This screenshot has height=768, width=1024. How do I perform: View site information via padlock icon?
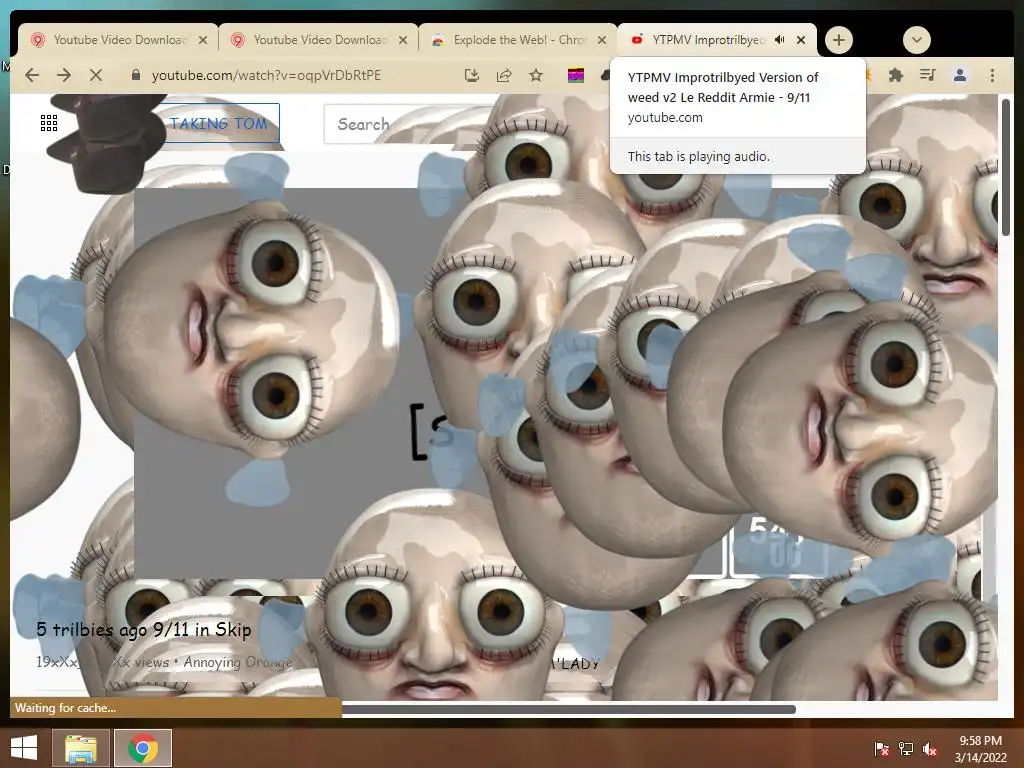pos(136,75)
